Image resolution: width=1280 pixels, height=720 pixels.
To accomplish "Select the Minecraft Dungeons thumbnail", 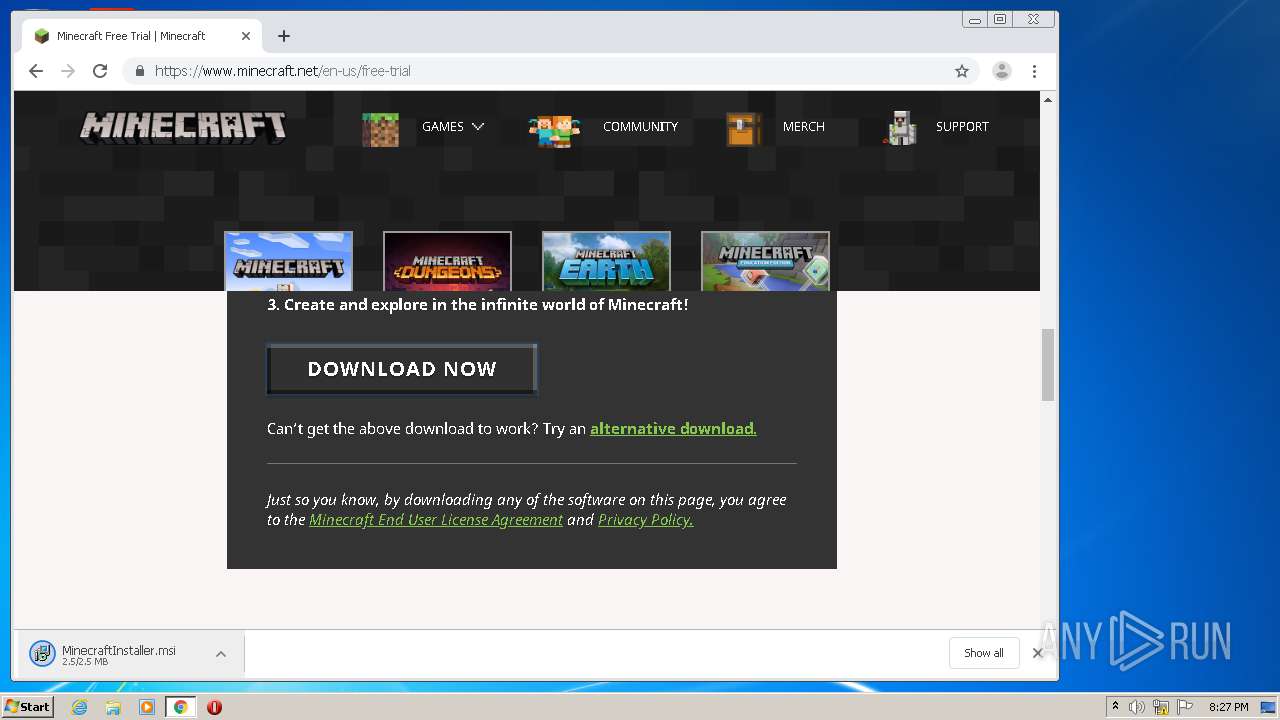I will pyautogui.click(x=447, y=261).
